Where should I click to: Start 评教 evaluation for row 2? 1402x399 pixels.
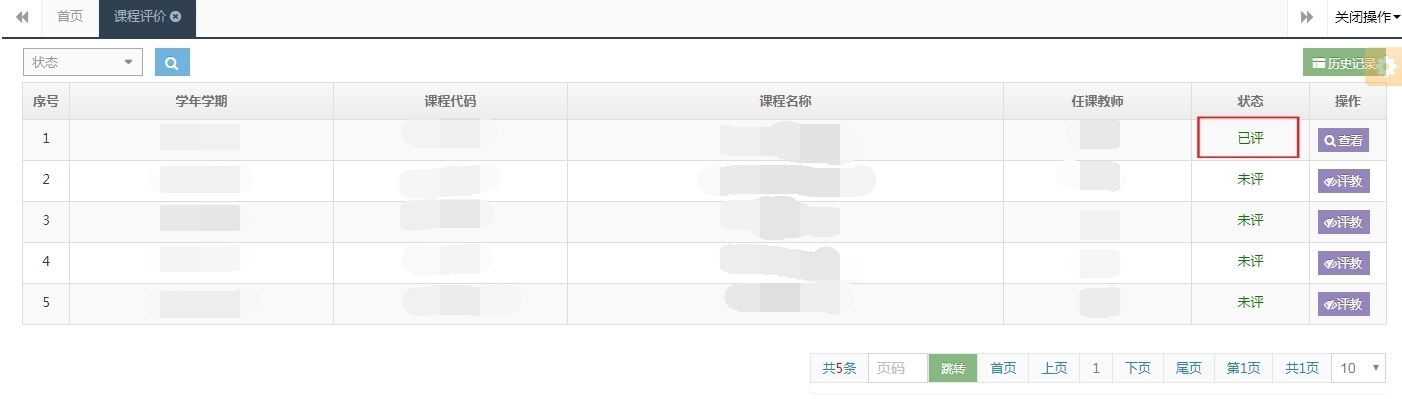(1343, 181)
